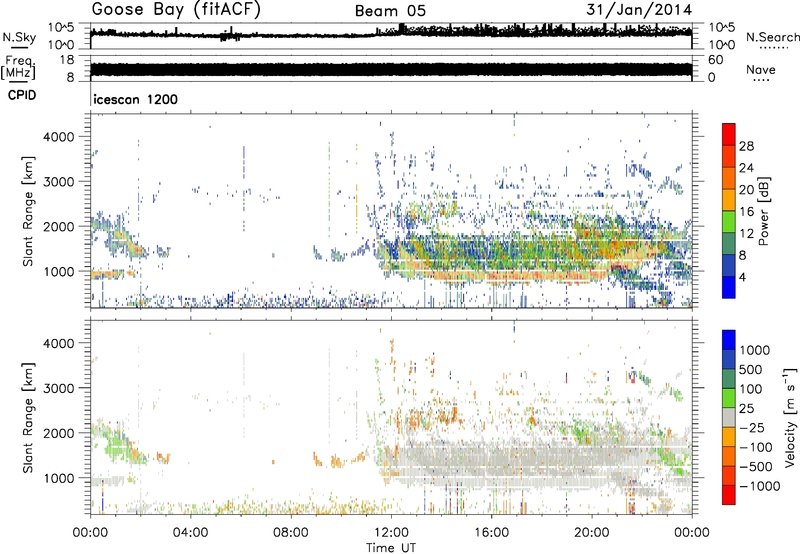Click the Velocity color bar
This screenshot has width=800, height=554.
(x=729, y=417)
